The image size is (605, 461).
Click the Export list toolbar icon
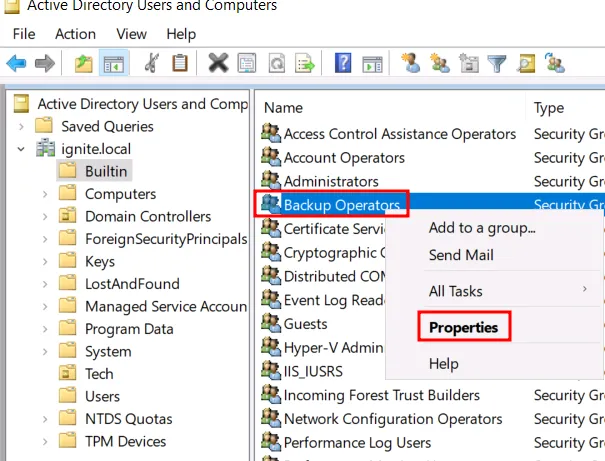click(304, 63)
